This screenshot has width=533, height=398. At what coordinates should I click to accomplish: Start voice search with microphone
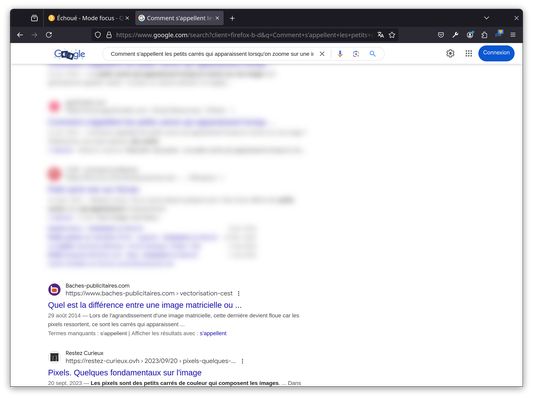pyautogui.click(x=340, y=54)
